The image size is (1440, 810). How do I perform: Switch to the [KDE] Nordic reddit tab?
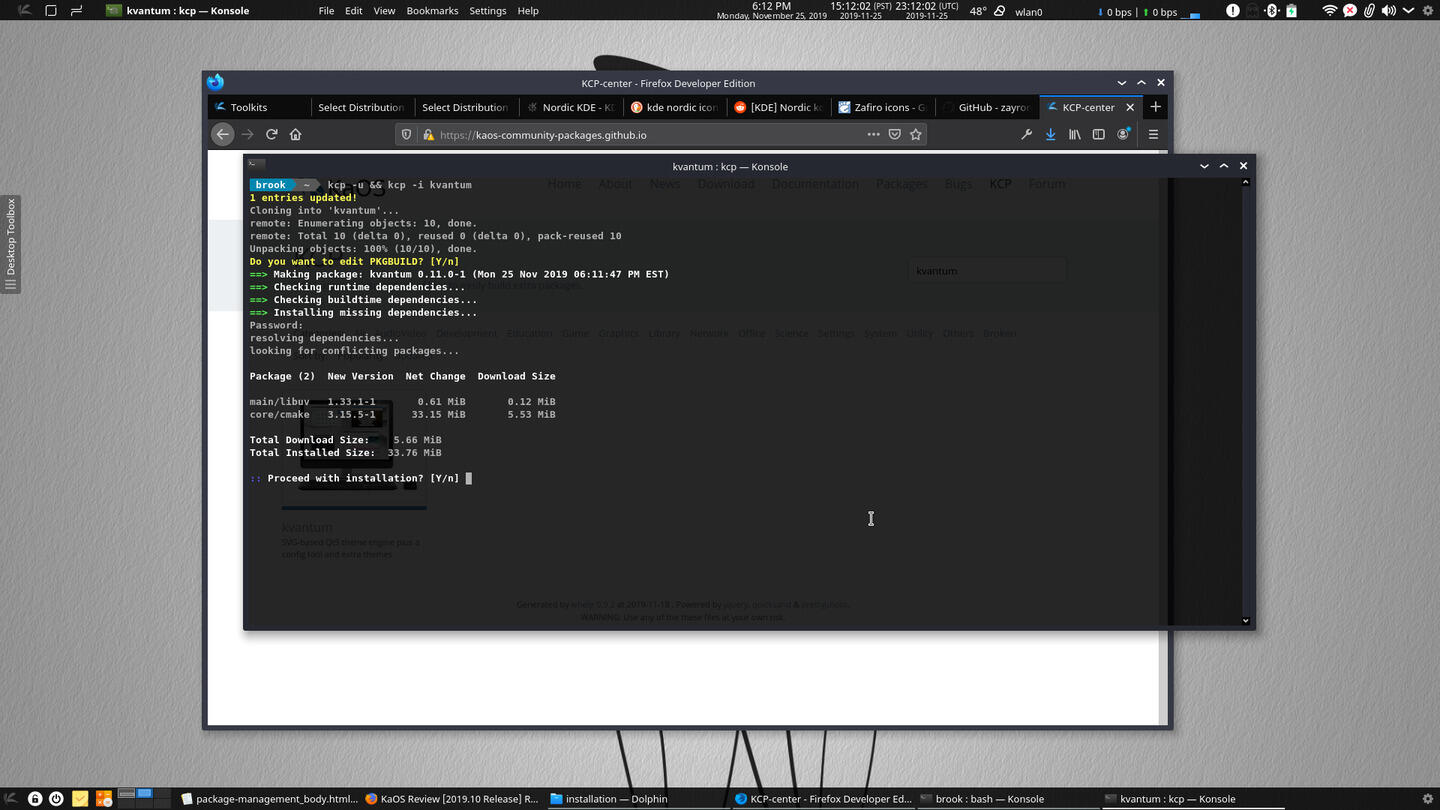778,107
